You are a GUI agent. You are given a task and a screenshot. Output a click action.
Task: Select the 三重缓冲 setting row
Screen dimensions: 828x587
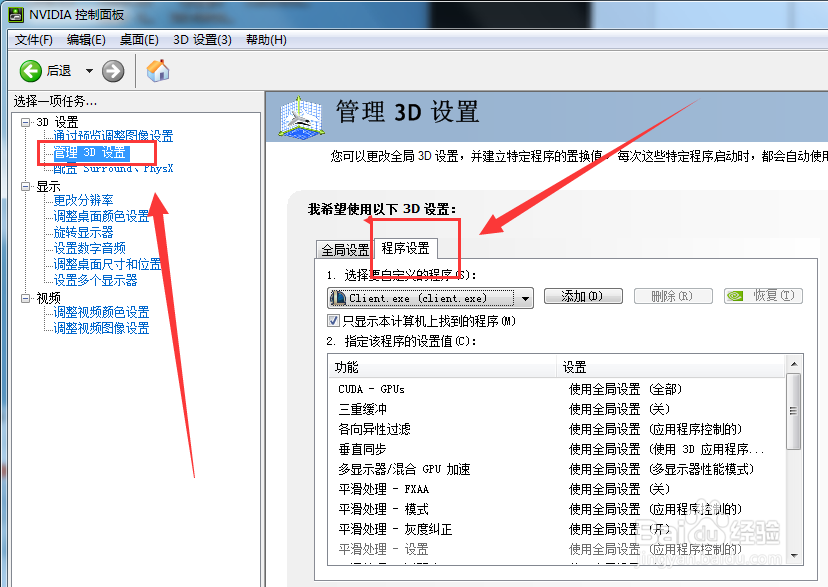(557, 409)
